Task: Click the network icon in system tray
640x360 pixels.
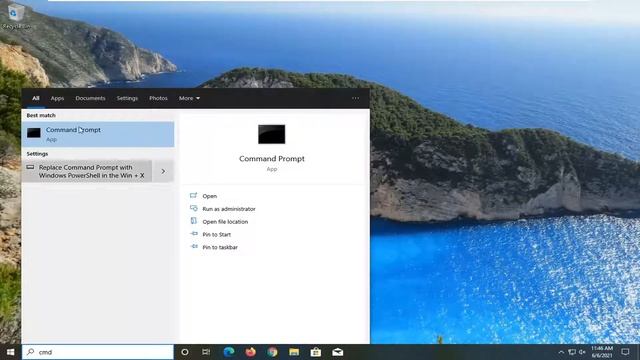Action: tap(572, 352)
